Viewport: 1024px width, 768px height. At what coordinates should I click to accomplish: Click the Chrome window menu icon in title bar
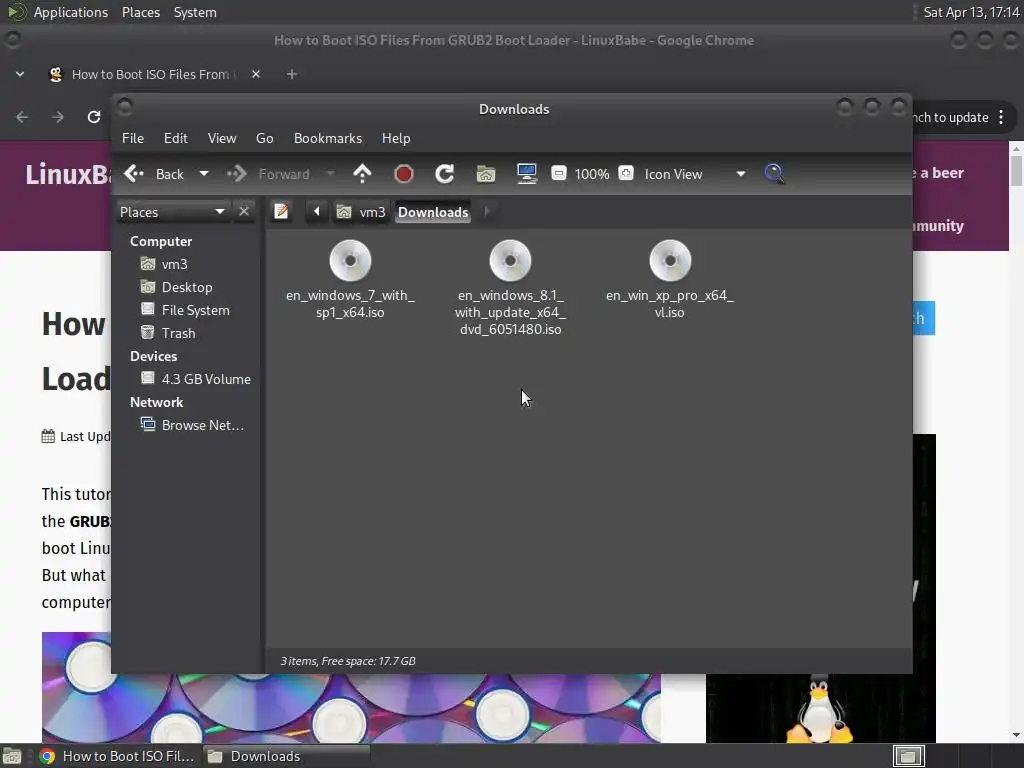[12, 40]
